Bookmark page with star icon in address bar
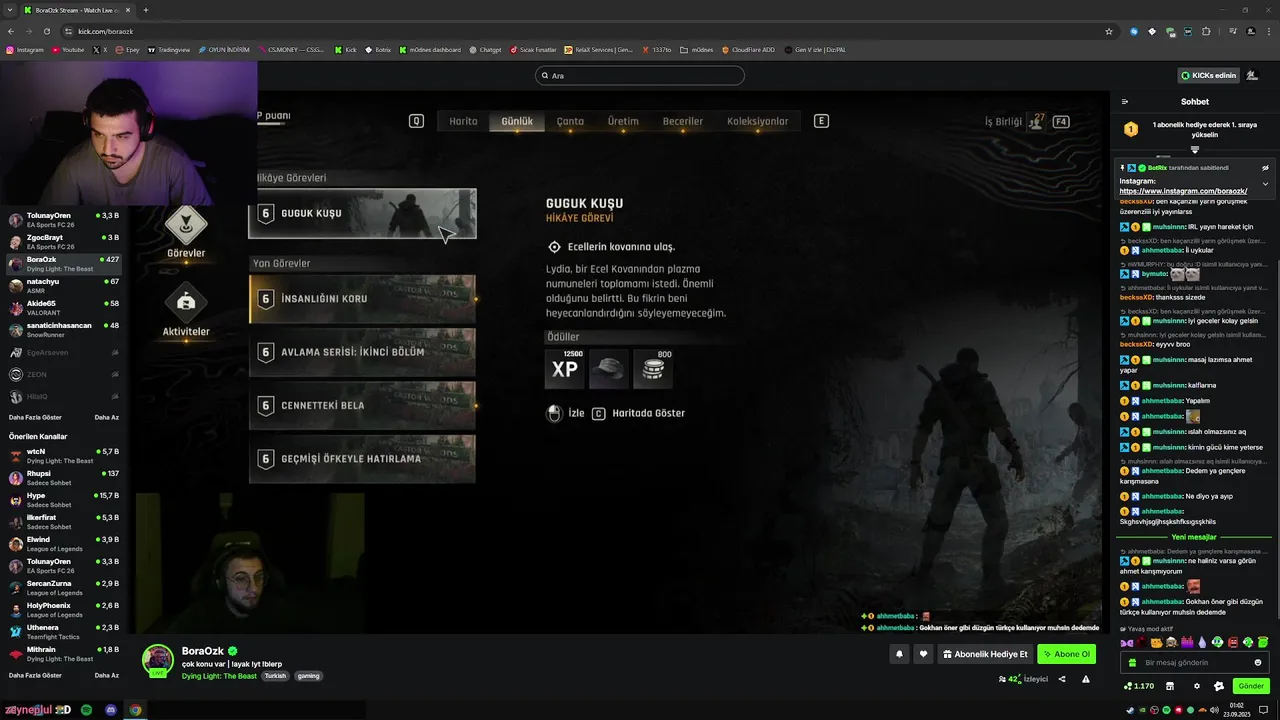 (1109, 31)
